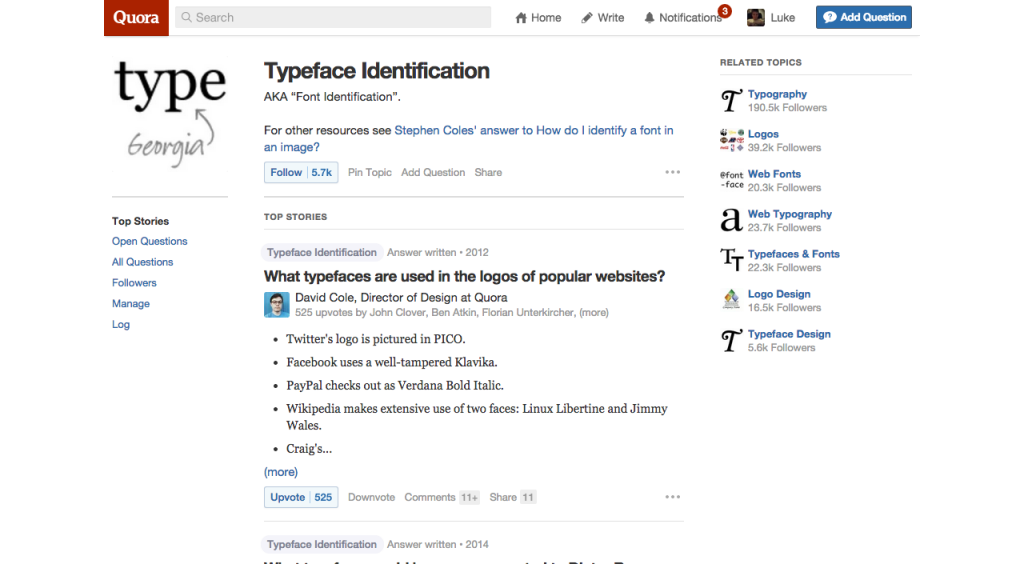Click the Logo Design topic icon
The height and width of the screenshot is (564, 1024).
(731, 300)
